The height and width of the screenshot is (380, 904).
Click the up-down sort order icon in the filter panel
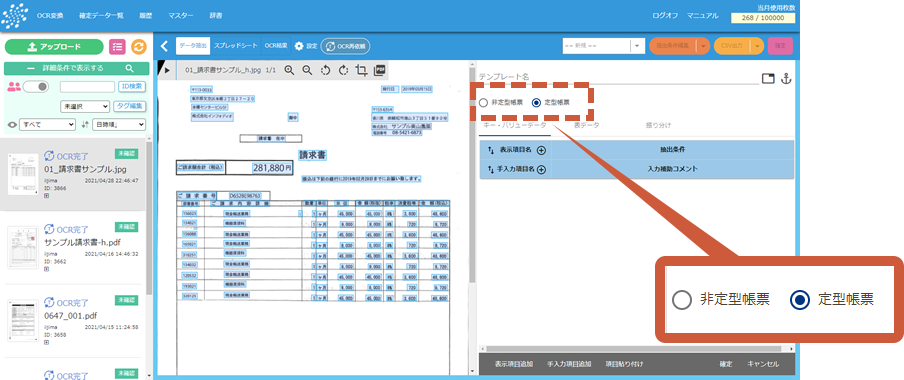click(x=85, y=124)
